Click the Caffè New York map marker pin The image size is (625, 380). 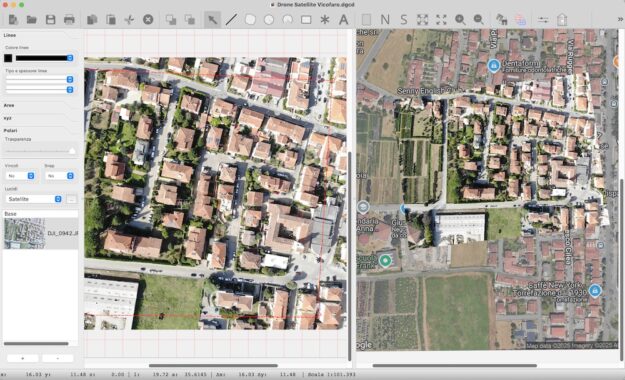[x=595, y=291]
